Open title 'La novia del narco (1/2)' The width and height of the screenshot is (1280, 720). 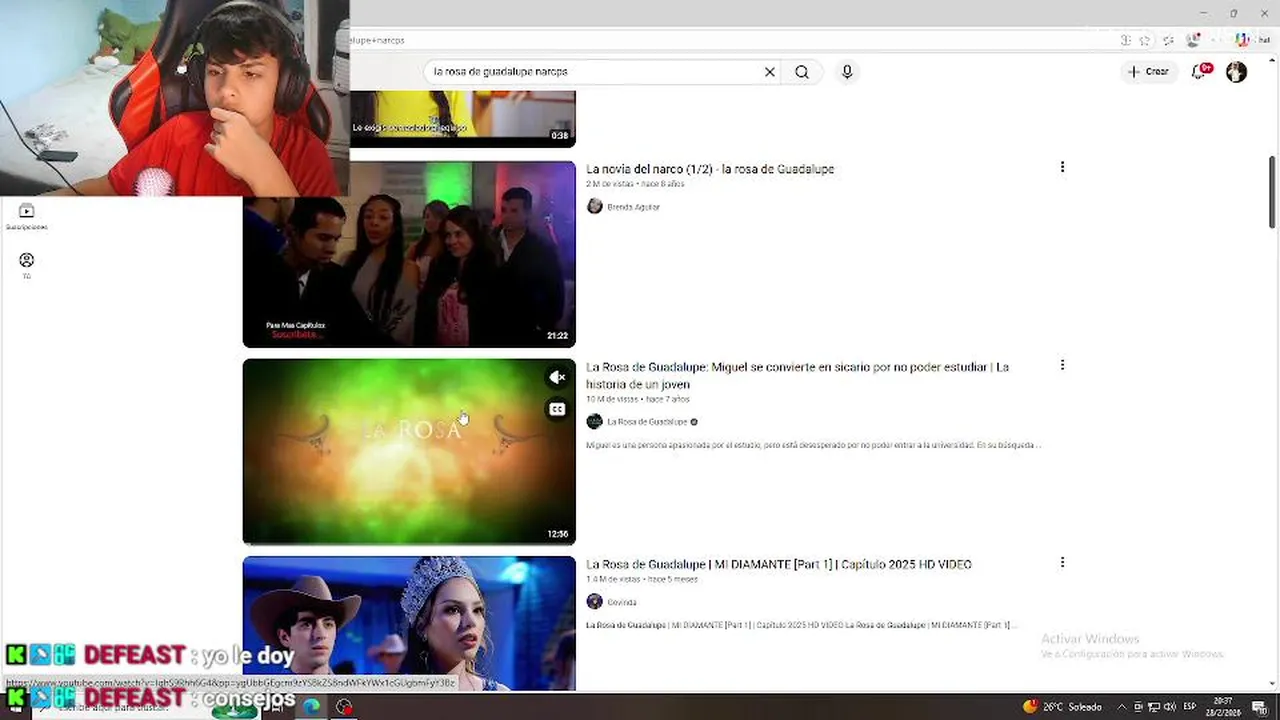pyautogui.click(x=710, y=169)
